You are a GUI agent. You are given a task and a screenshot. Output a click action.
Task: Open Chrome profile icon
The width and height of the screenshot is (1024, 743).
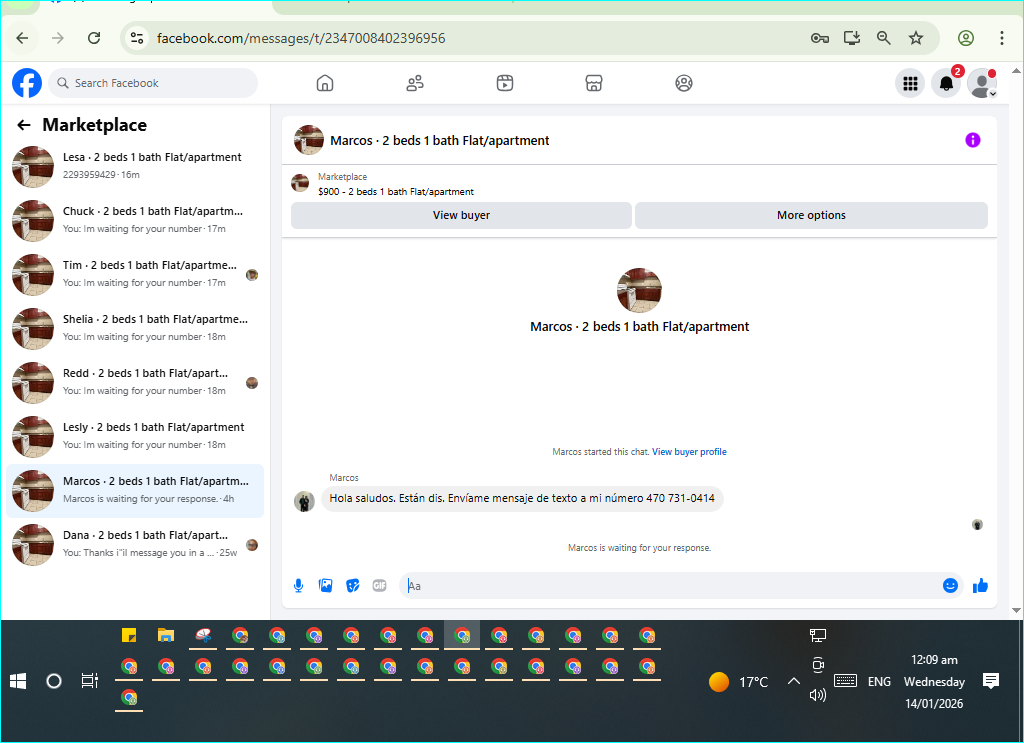(966, 38)
